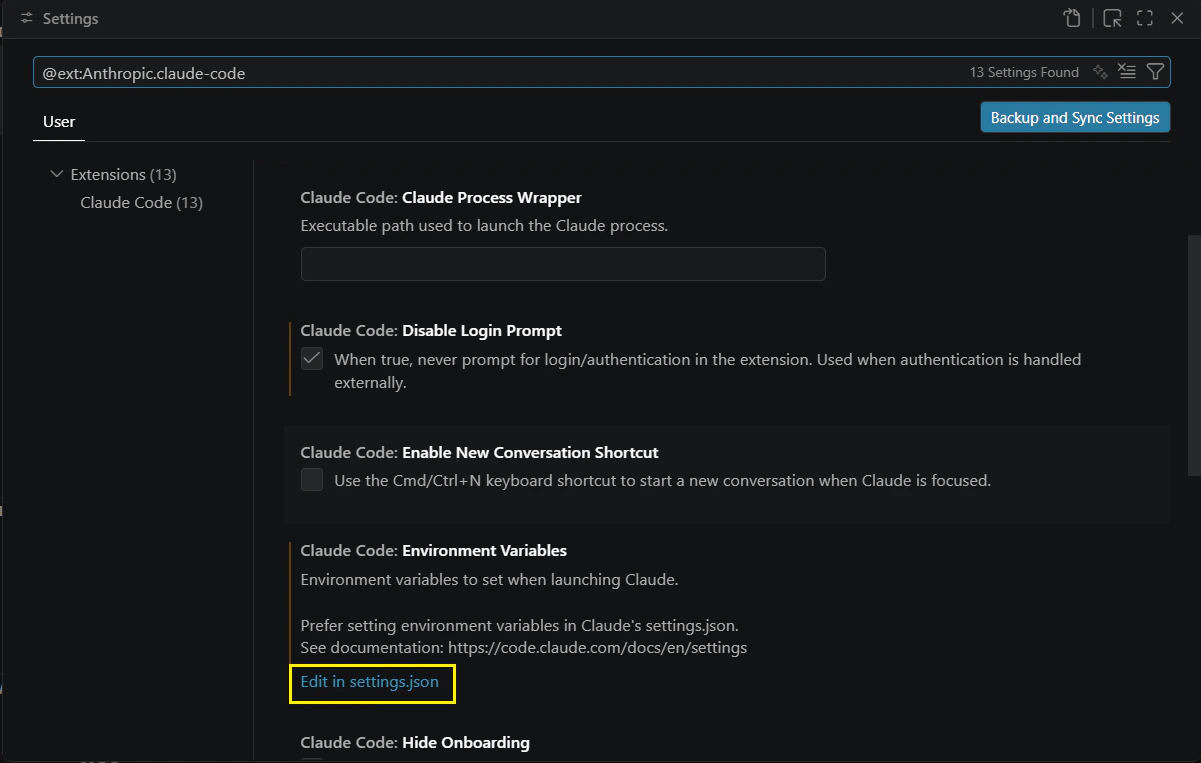Uncheck the Disable Login Prompt setting
Viewport: 1201px width, 763px height.
click(312, 358)
